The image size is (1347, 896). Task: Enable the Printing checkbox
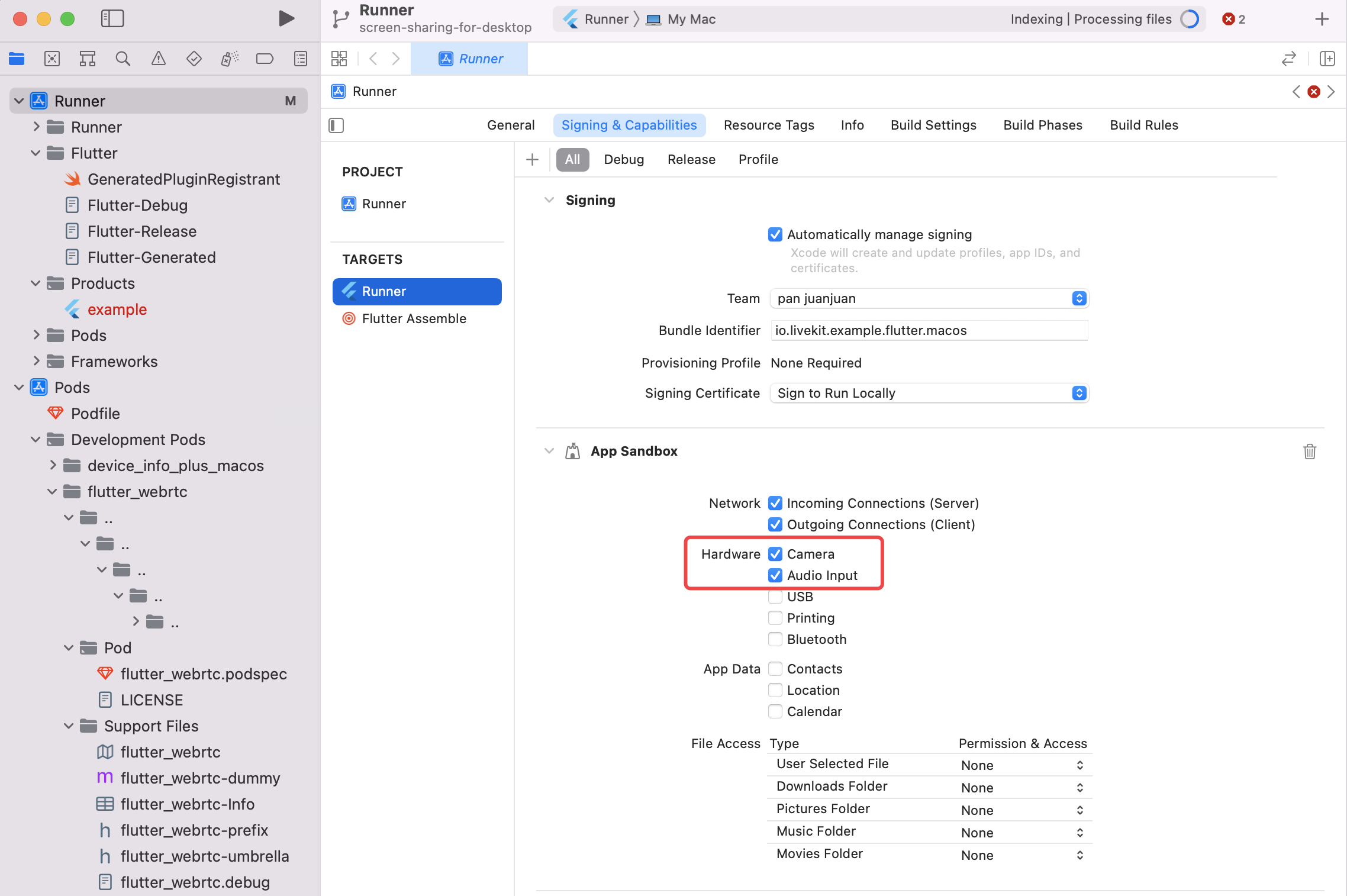[775, 618]
